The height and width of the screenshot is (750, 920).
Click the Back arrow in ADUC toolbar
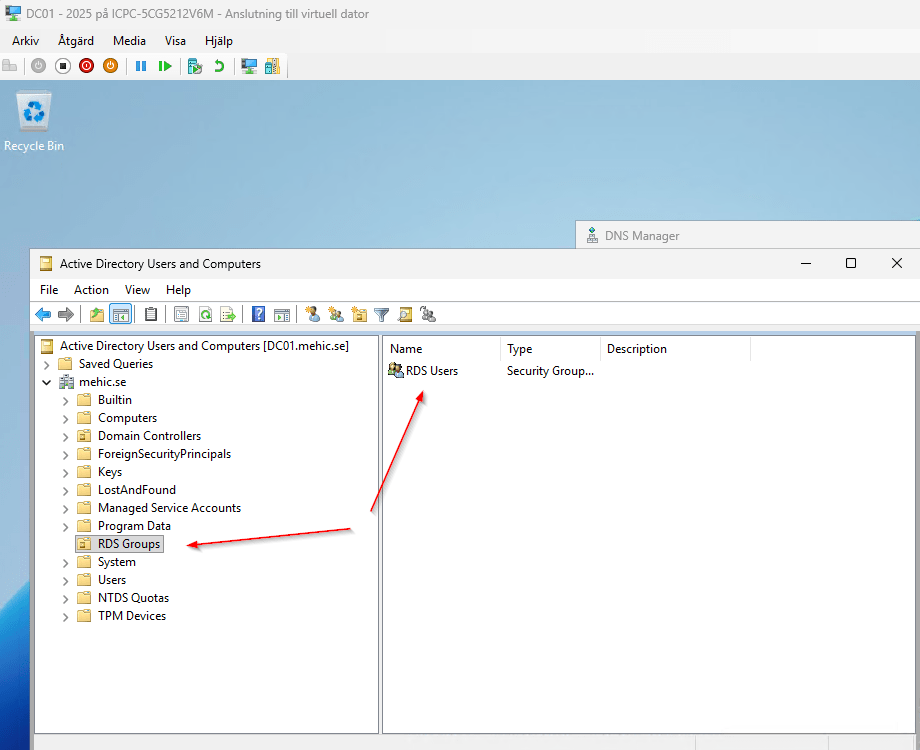point(43,315)
